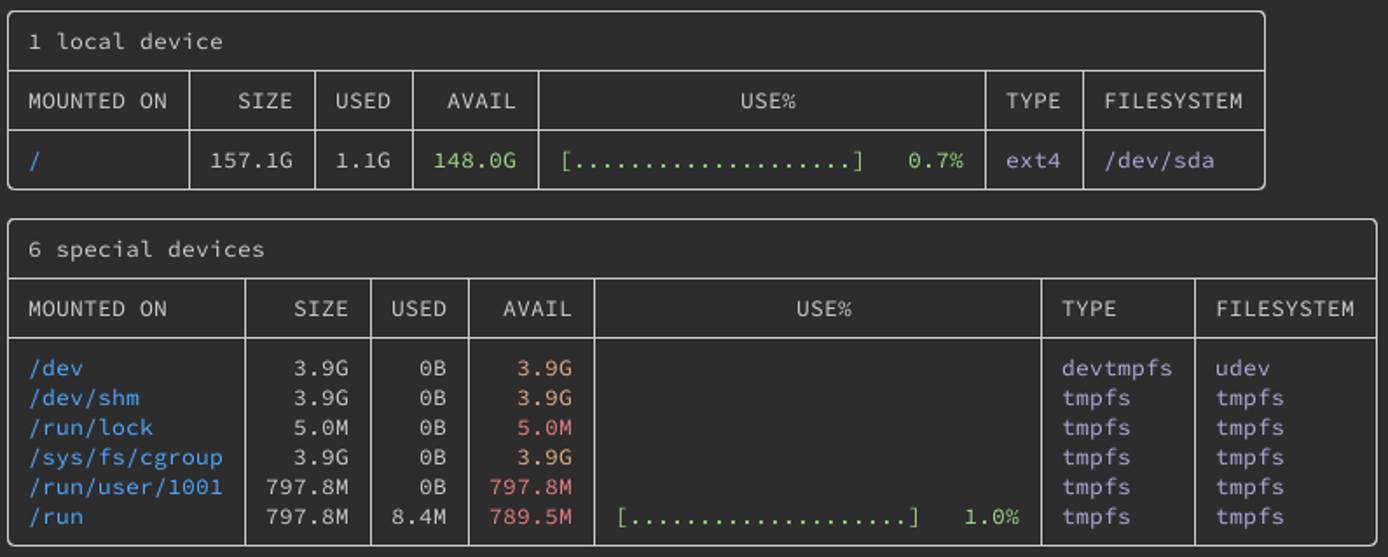
Task: Click the udev filesystem entry
Action: click(x=1242, y=369)
